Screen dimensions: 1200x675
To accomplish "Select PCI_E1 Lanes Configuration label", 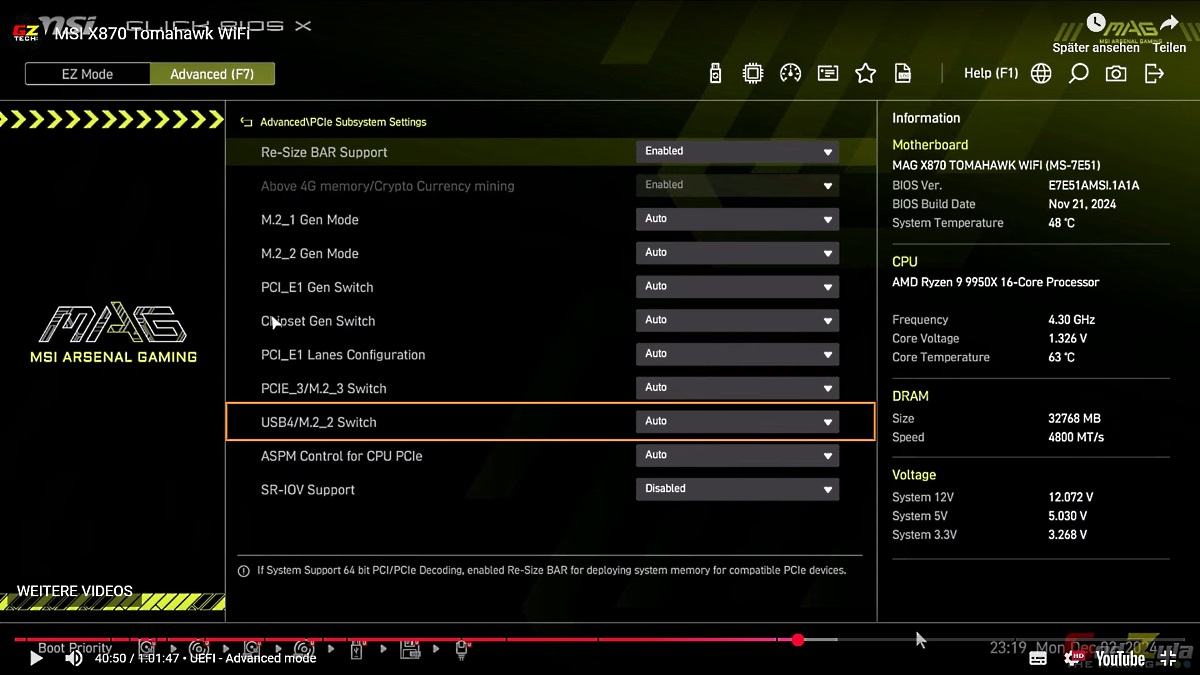I will (x=343, y=355).
